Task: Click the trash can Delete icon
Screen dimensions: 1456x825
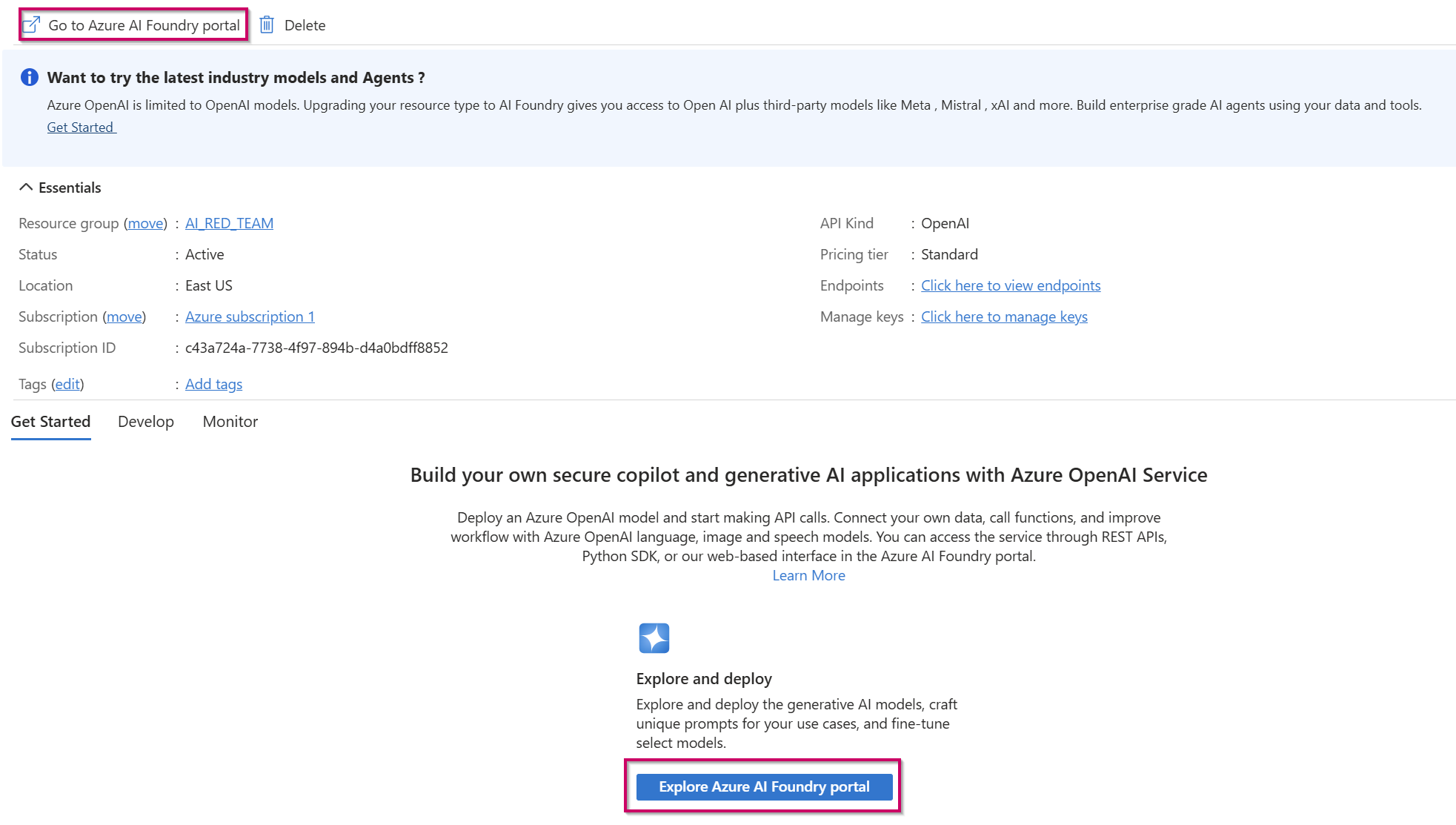Action: 267,25
